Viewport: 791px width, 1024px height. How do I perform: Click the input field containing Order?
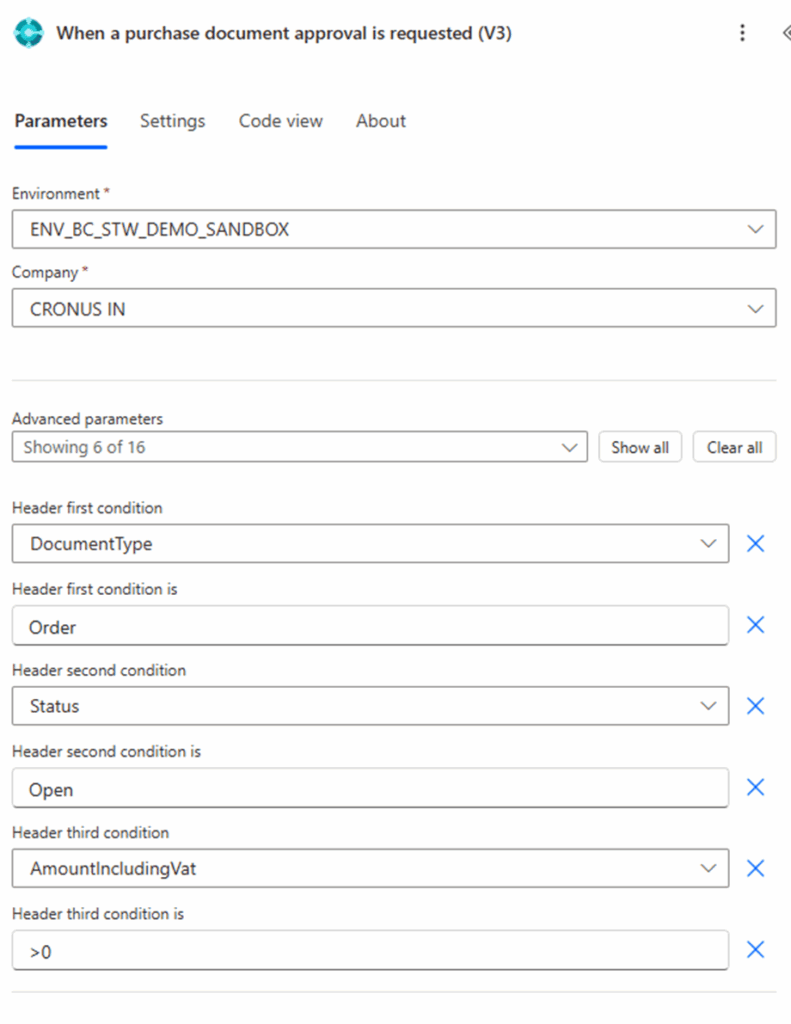point(370,626)
